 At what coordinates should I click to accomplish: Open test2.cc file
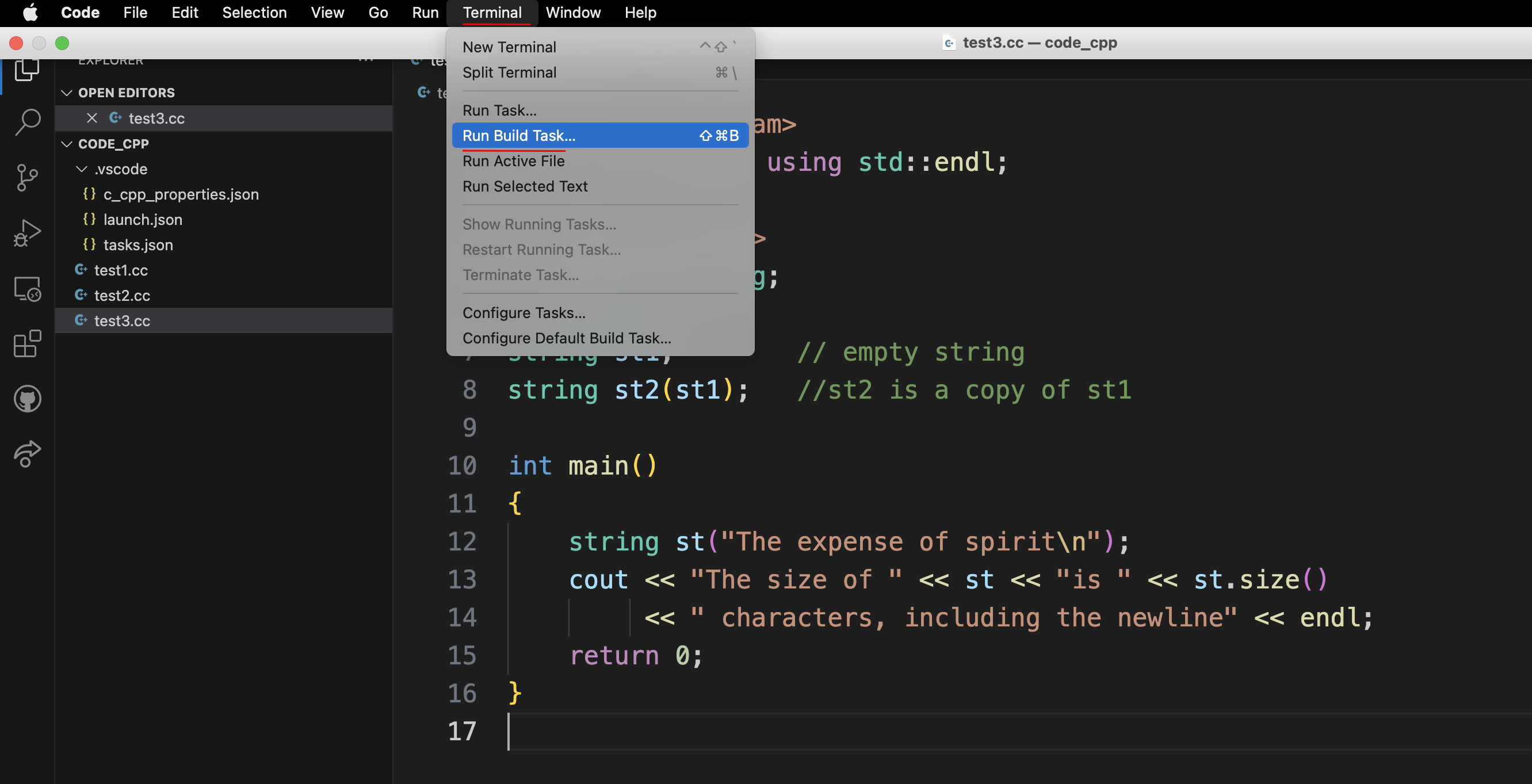tap(224, 296)
